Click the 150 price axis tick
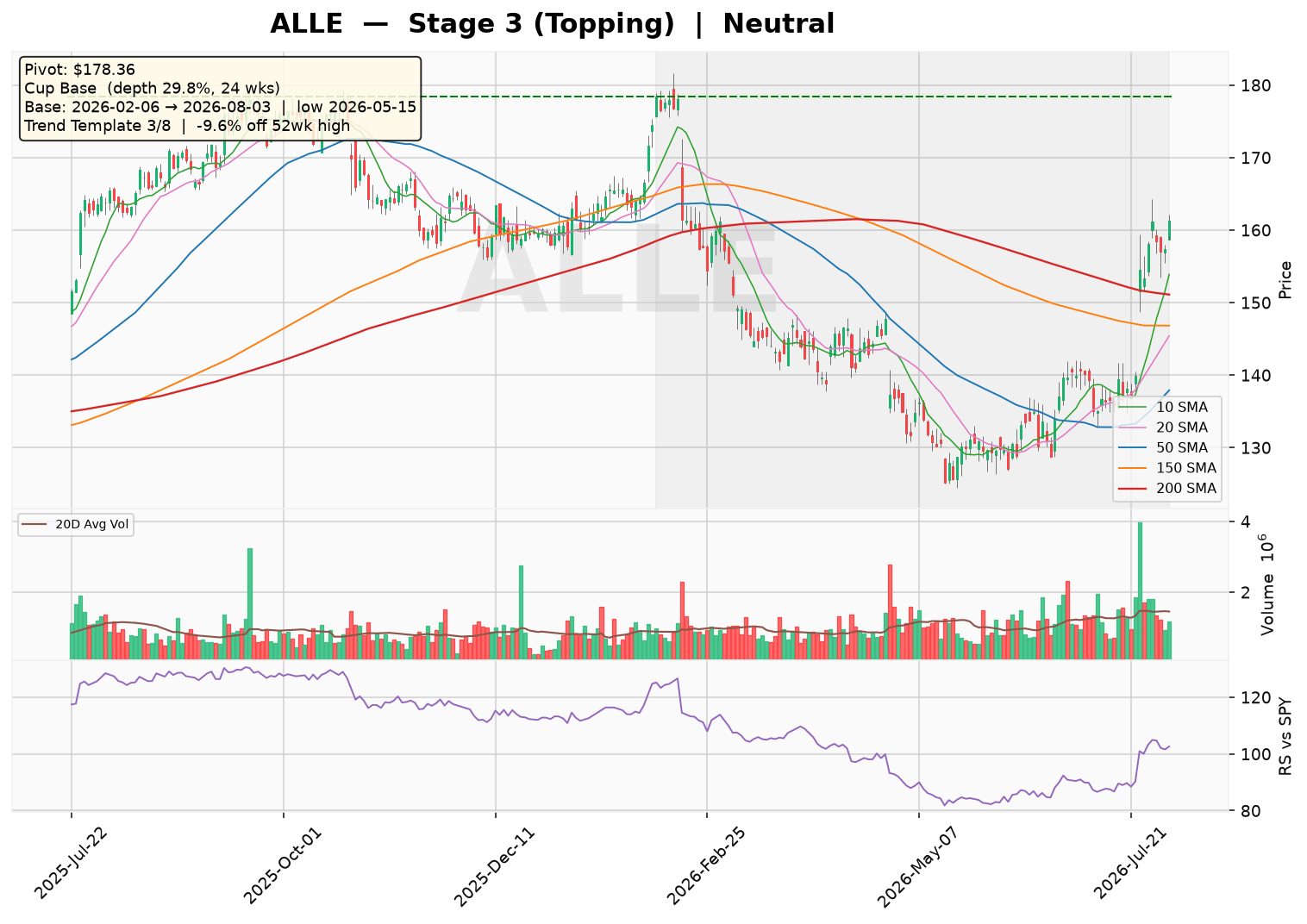 pos(1256,303)
